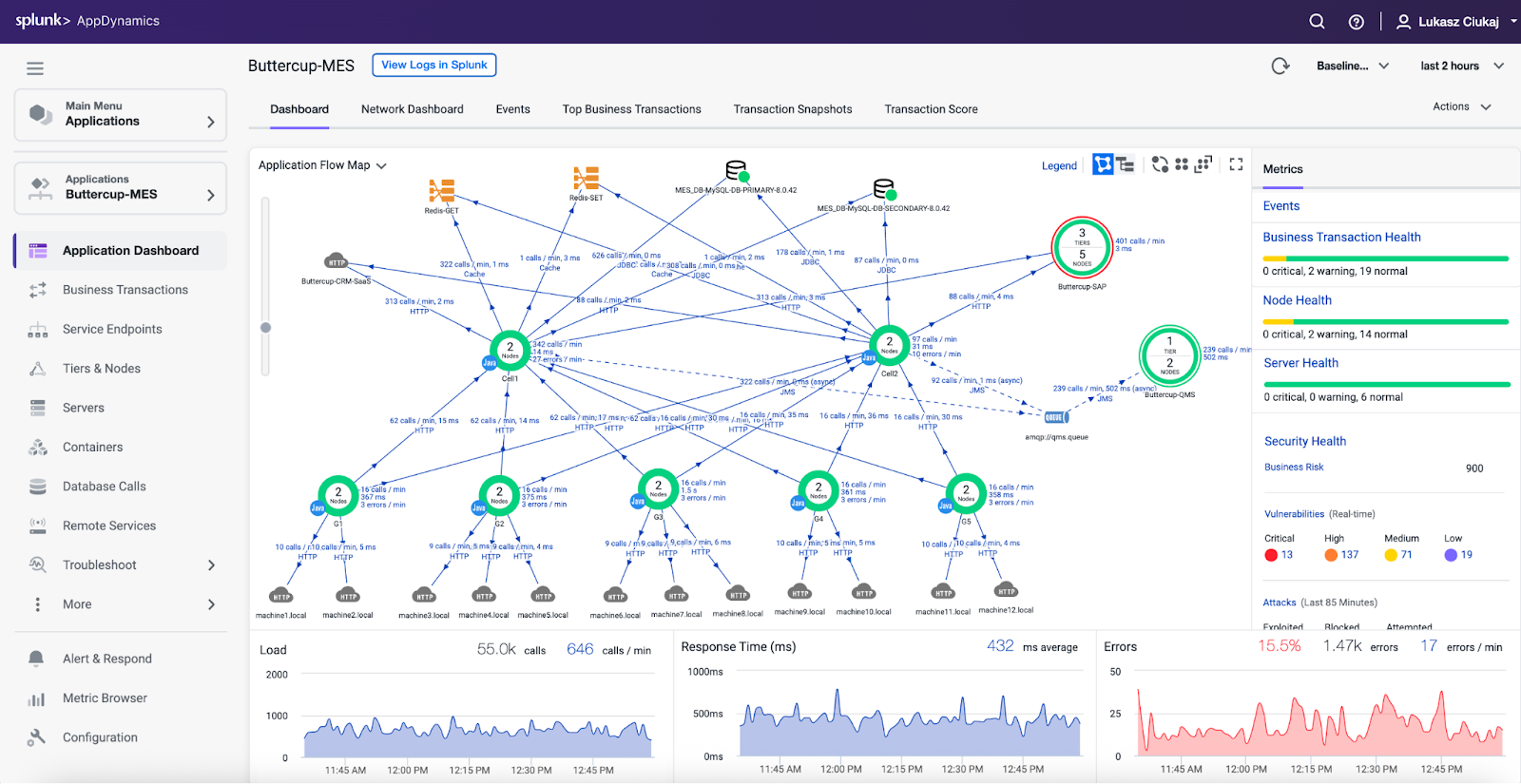Click the machine12.local HTTP backend icon
Viewport: 1521px width, 784px height.
[x=1006, y=590]
